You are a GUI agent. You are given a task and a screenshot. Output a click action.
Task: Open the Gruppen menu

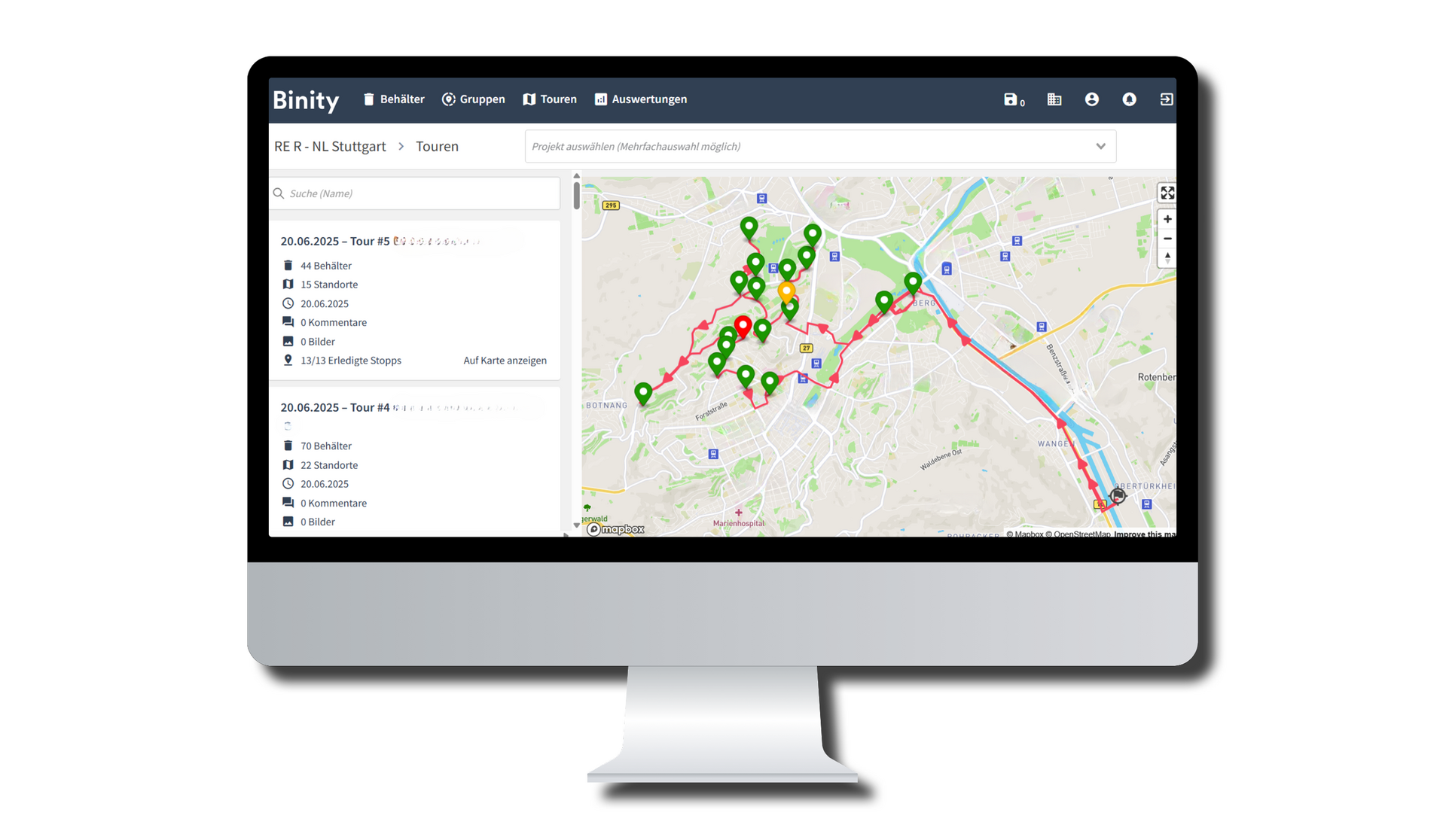474,99
